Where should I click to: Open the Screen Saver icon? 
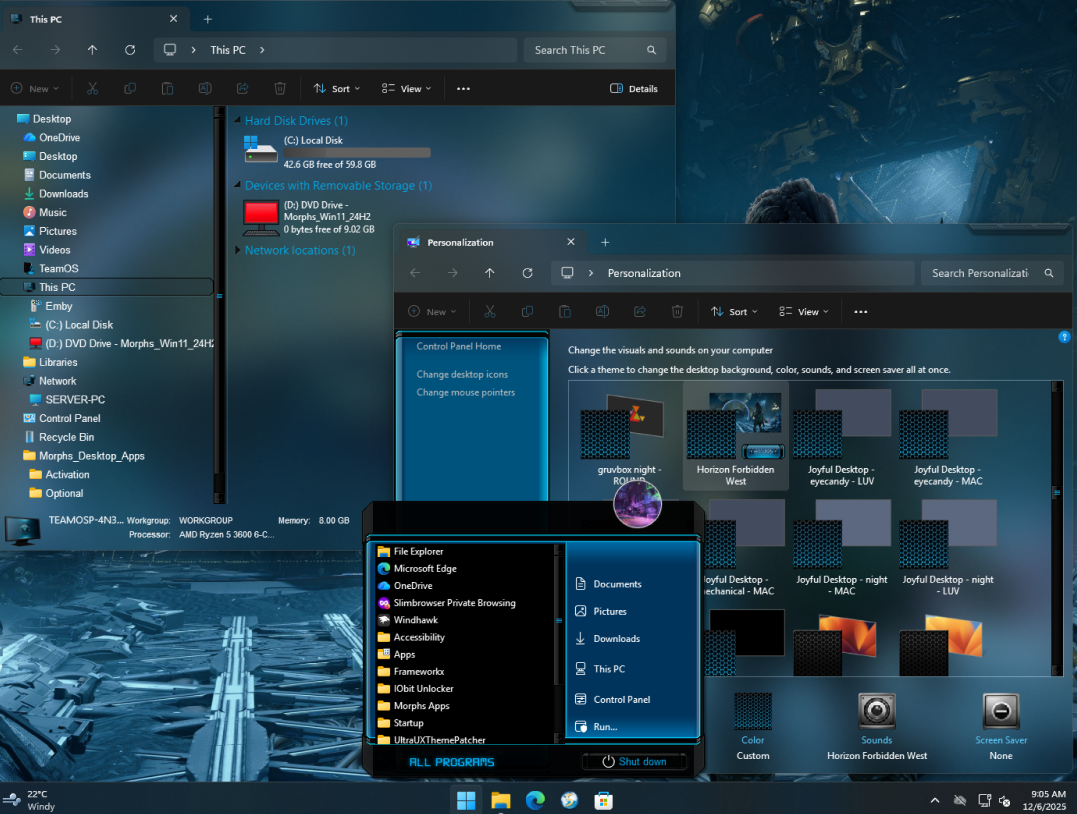point(1001,711)
